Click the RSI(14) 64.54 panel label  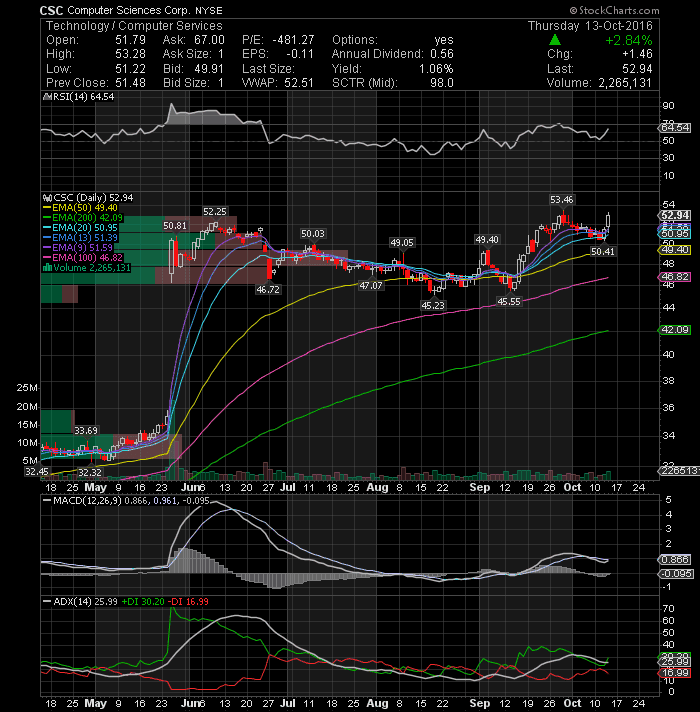(84, 97)
